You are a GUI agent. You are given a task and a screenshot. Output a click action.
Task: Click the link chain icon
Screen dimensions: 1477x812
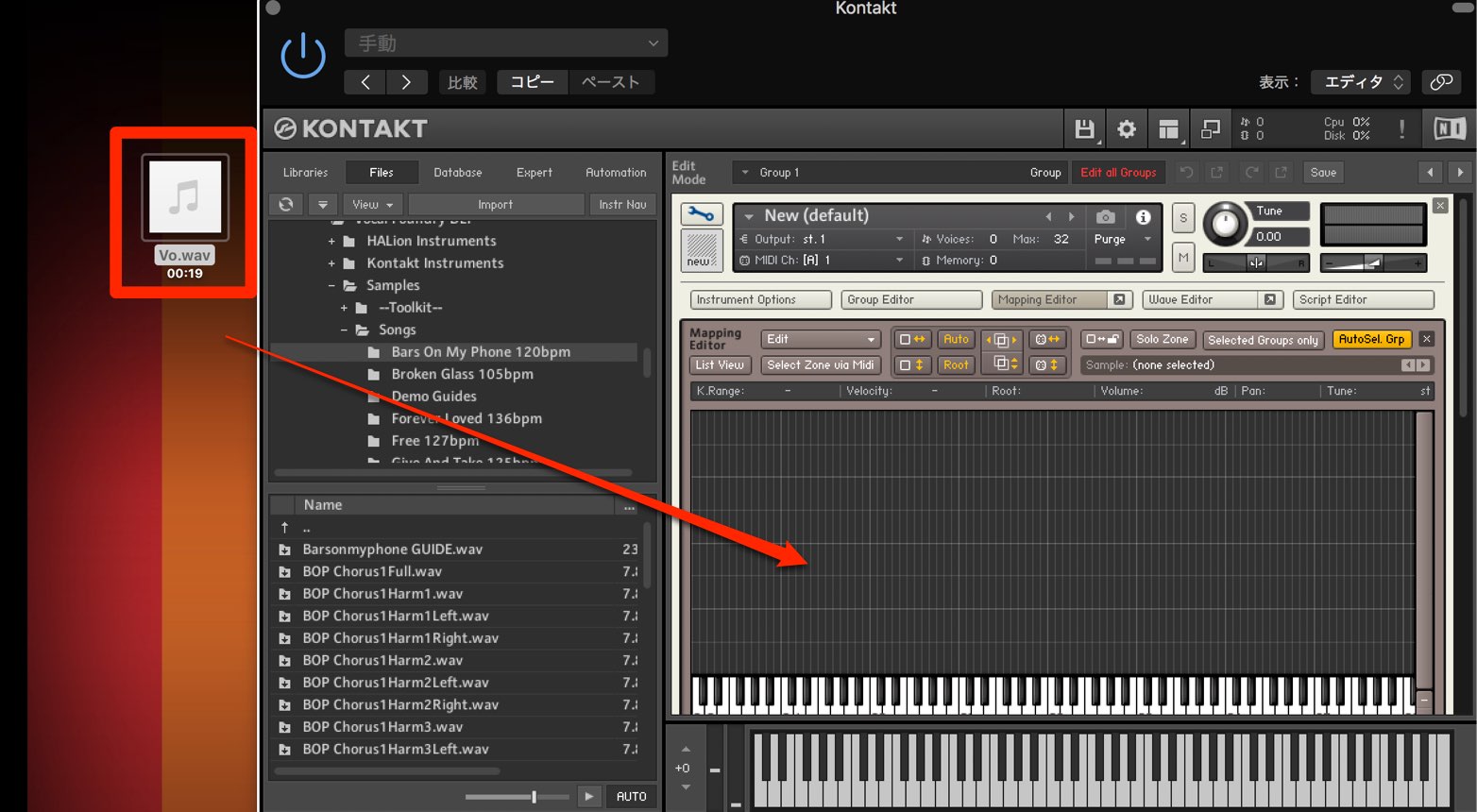coord(1441,82)
